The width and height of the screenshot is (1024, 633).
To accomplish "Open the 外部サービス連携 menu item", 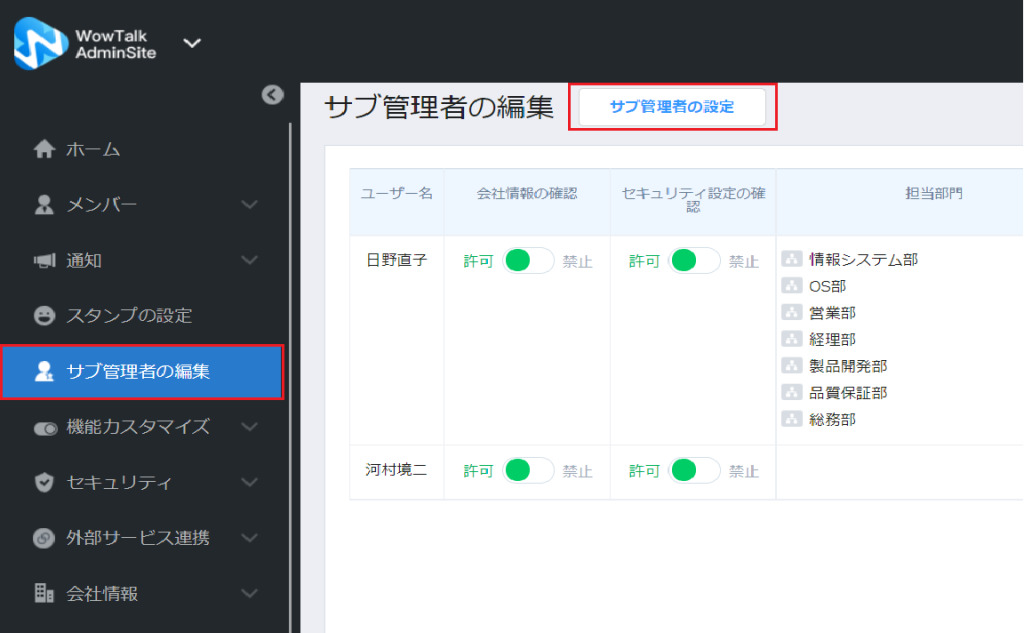I will [x=144, y=538].
